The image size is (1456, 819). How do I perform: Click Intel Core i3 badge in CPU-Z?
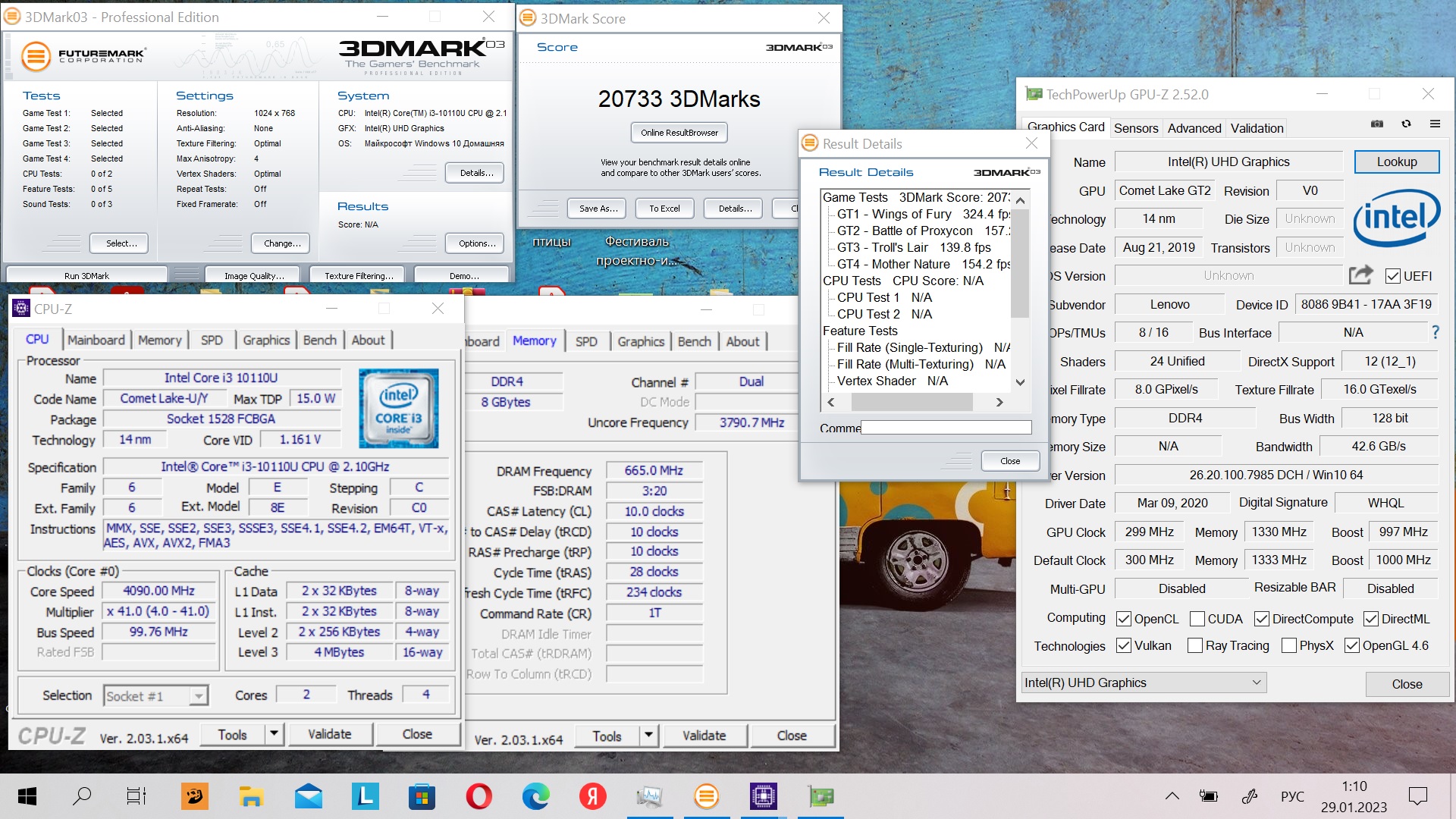tap(398, 409)
